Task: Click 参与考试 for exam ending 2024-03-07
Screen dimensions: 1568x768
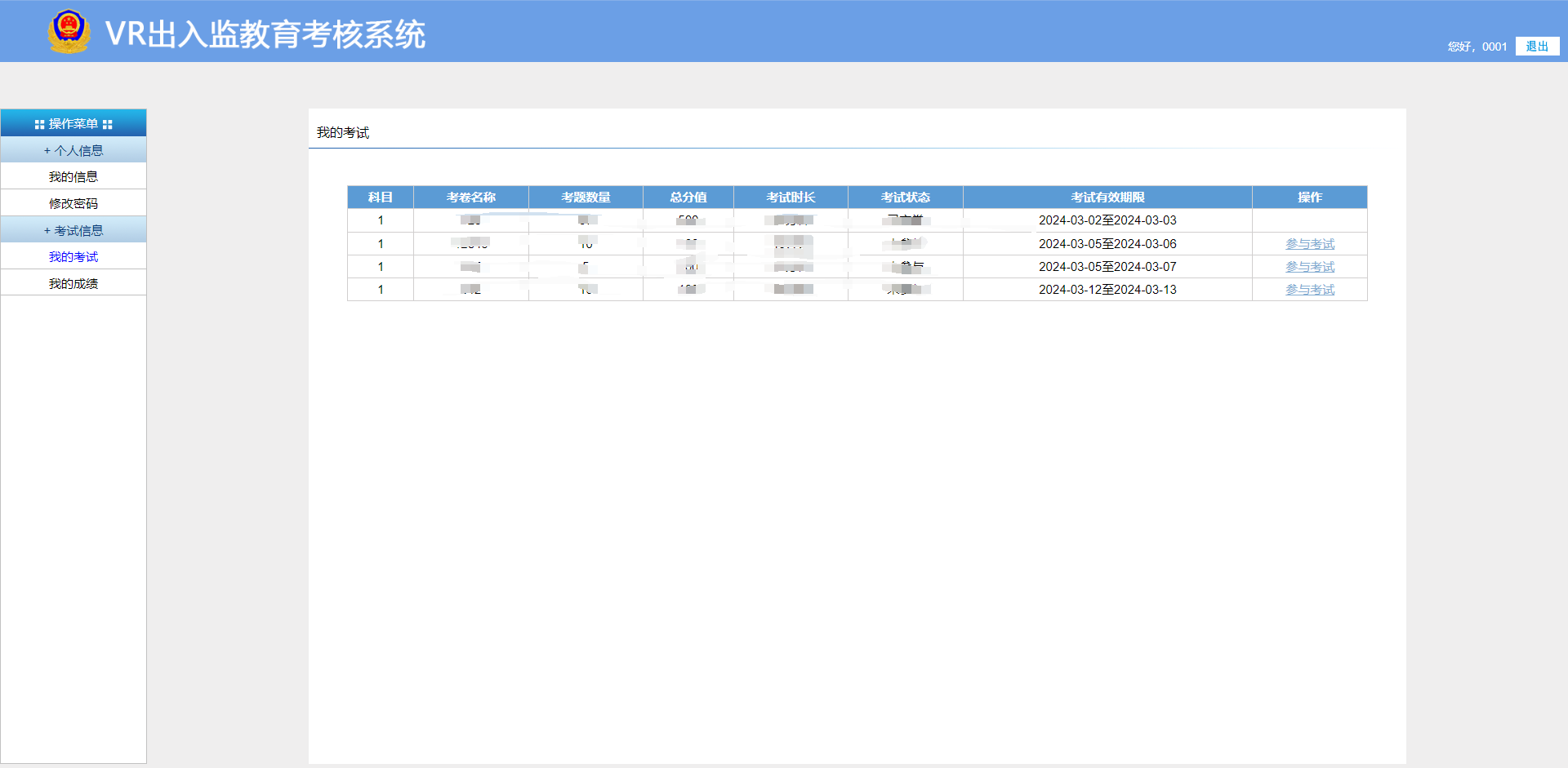Action: click(x=1309, y=267)
